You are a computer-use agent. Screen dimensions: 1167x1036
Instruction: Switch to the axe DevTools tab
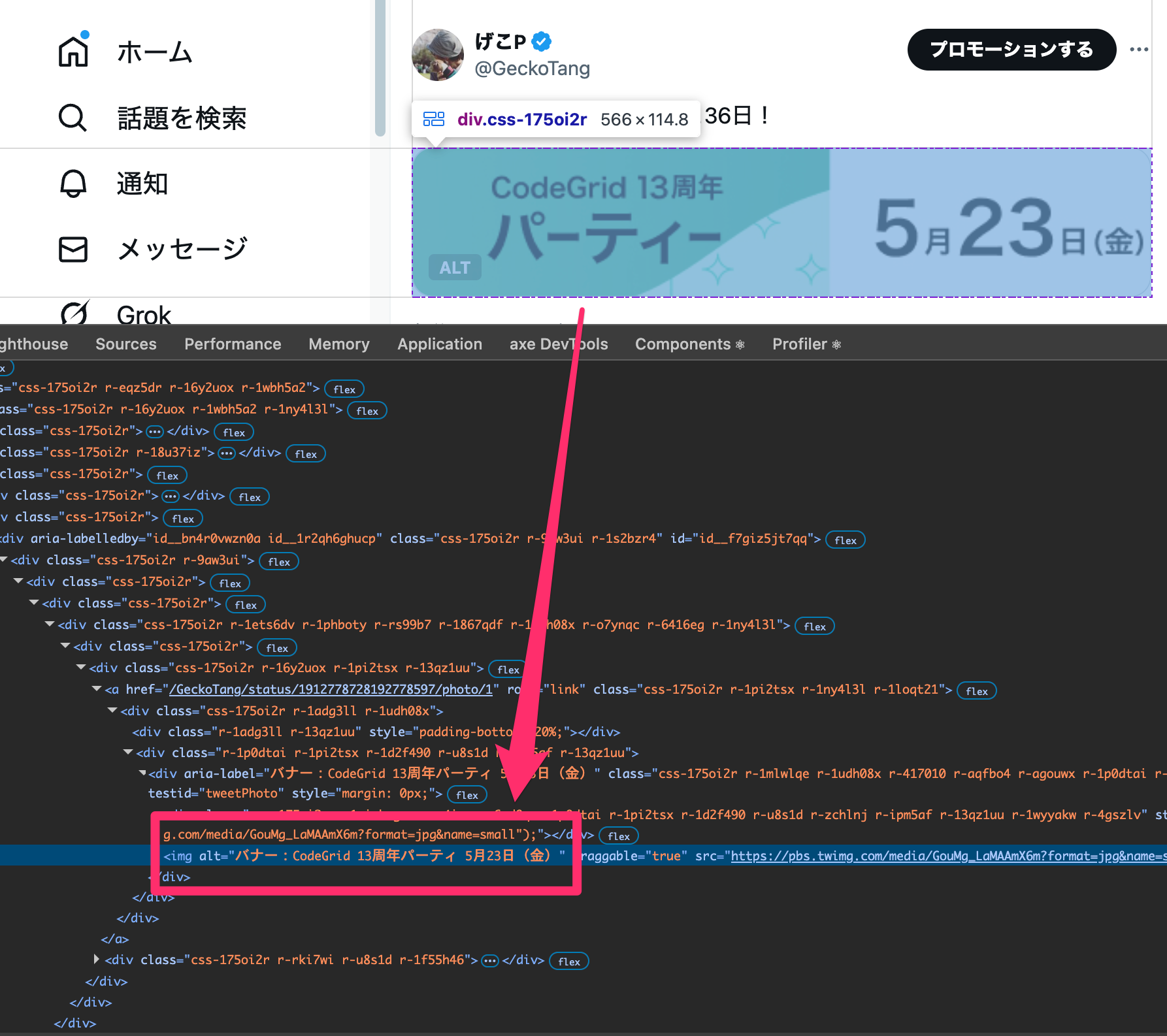[559, 344]
